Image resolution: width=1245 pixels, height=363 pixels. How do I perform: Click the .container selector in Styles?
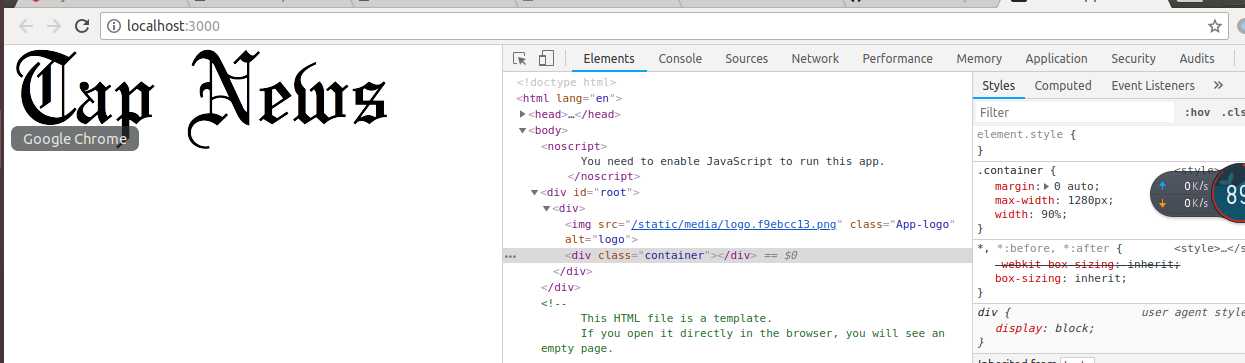coord(1010,170)
